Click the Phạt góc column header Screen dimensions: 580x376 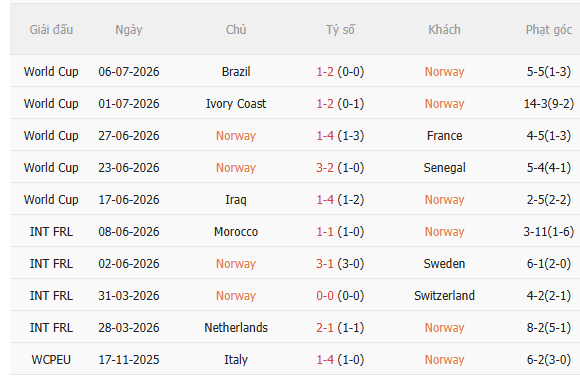(x=549, y=30)
